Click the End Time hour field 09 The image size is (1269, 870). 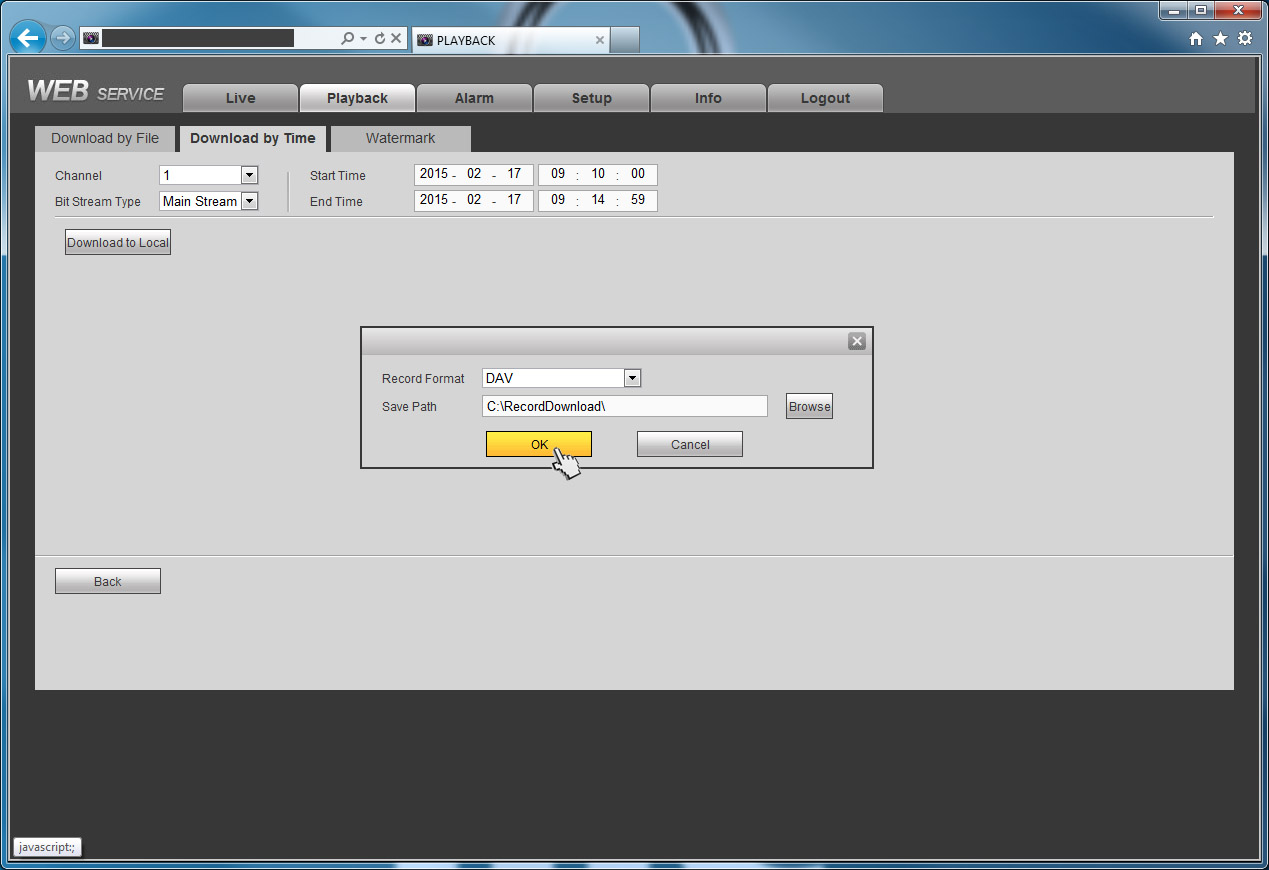pos(558,200)
